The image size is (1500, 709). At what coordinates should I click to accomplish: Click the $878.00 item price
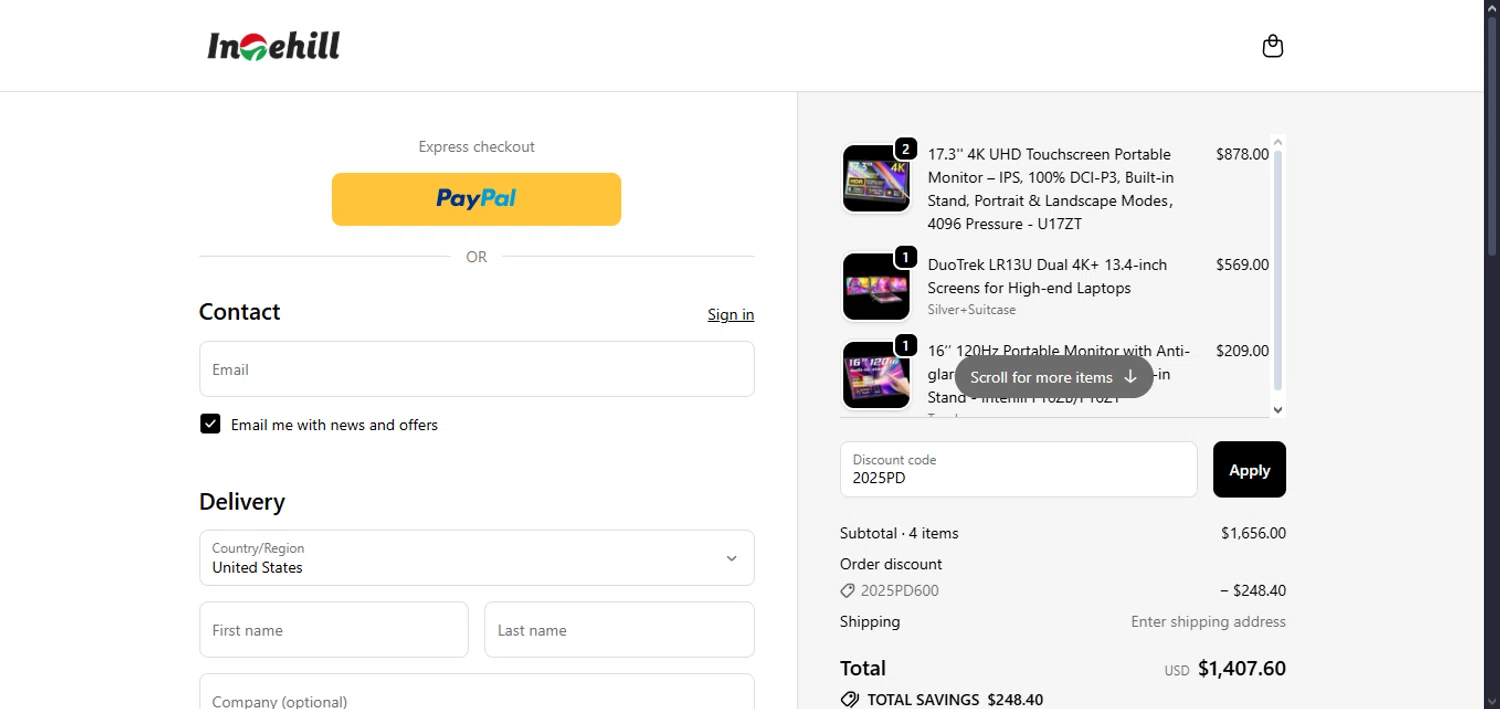point(1242,154)
